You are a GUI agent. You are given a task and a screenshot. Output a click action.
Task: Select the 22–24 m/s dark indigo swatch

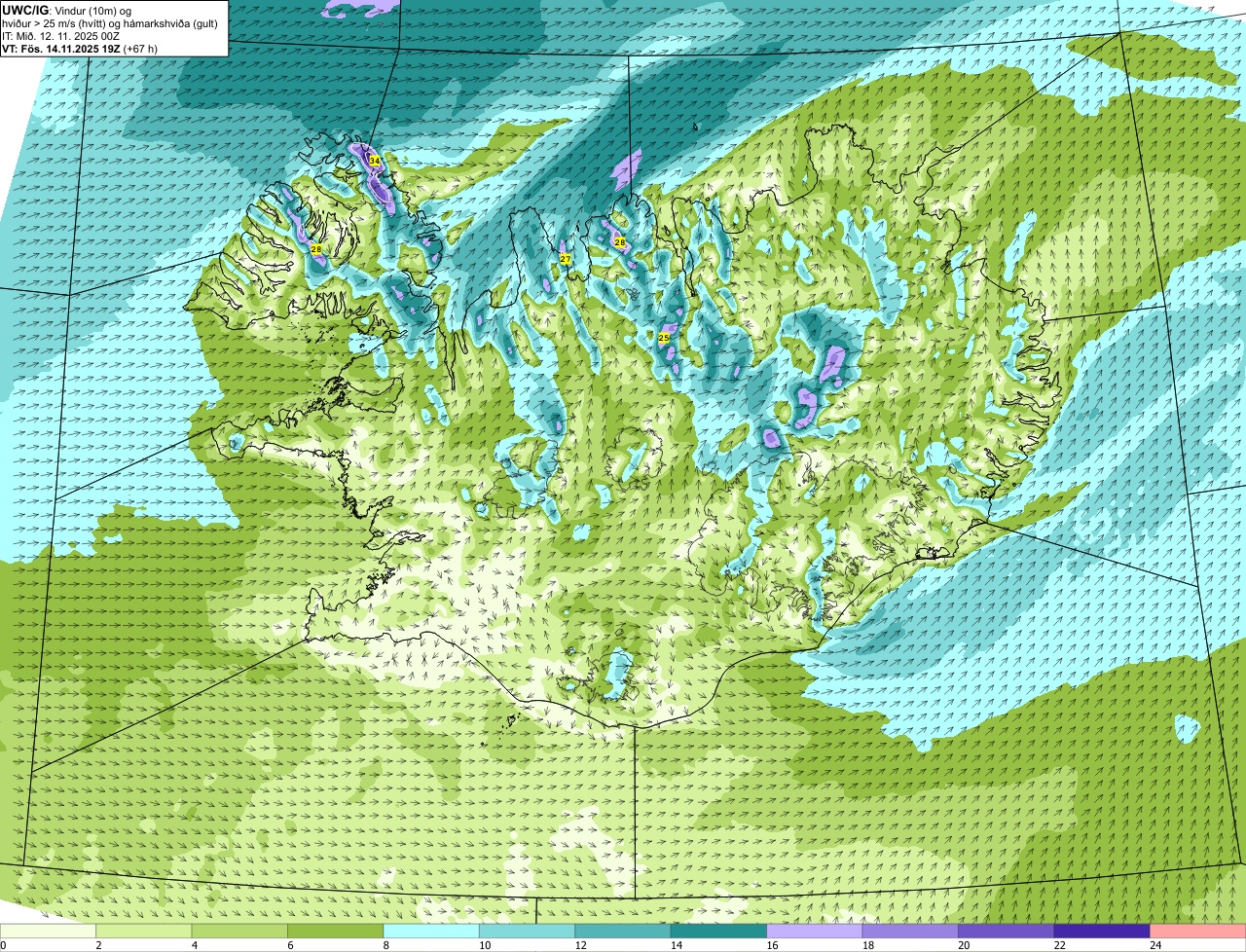pyautogui.click(x=1102, y=932)
